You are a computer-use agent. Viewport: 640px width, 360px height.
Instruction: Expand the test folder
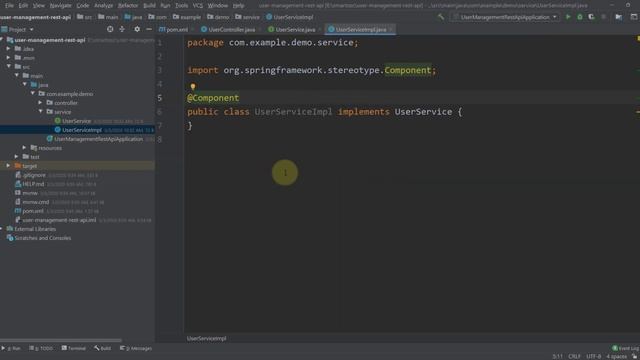17,157
